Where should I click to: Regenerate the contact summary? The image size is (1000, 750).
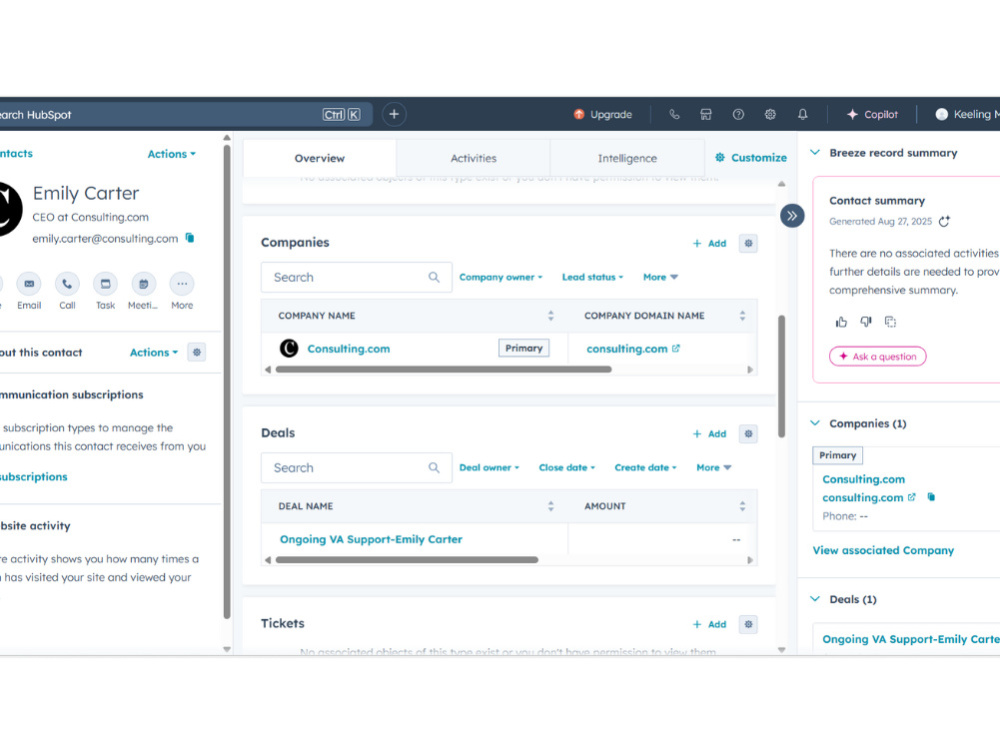coord(945,221)
